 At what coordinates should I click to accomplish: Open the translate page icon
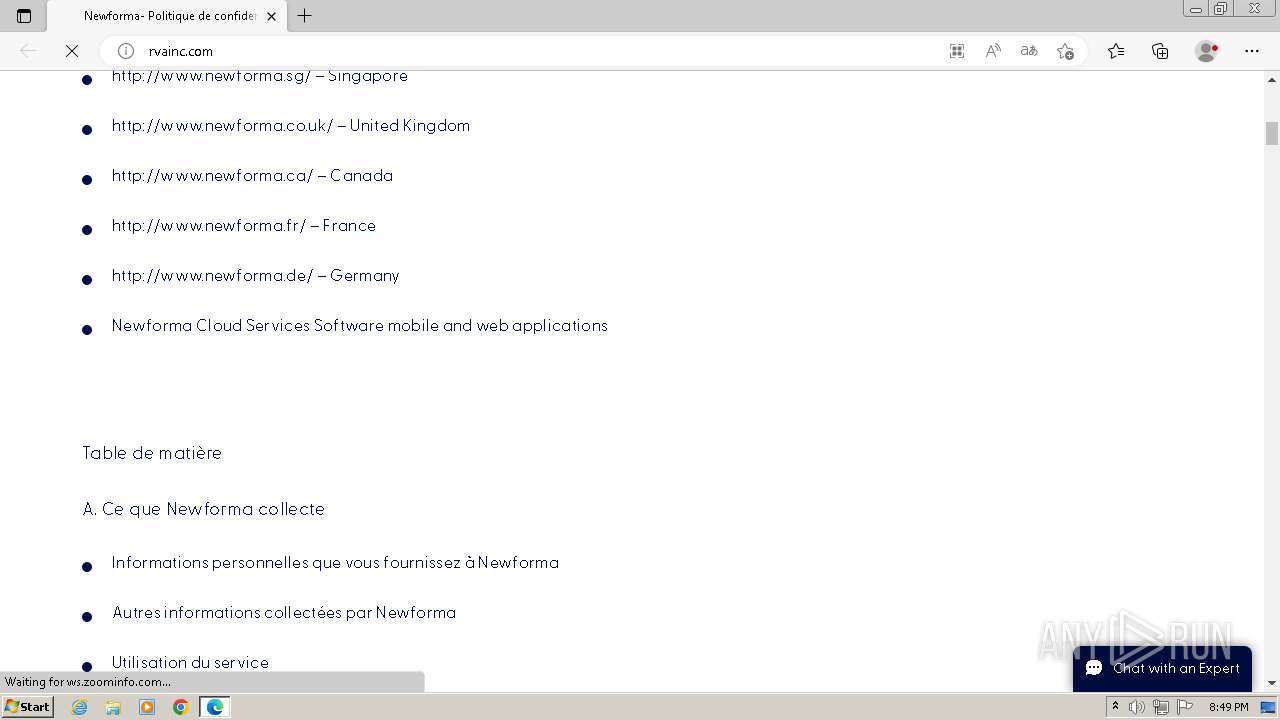pyautogui.click(x=1029, y=51)
